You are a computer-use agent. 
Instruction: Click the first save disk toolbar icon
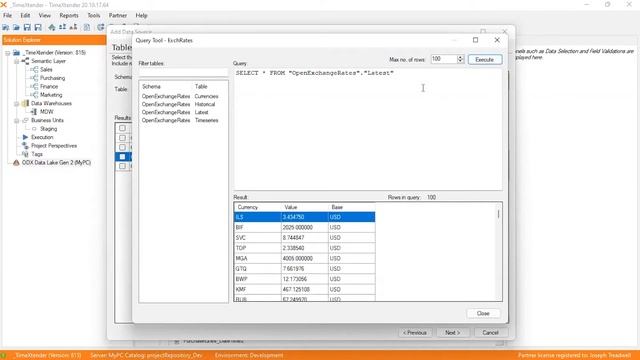click(x=27, y=27)
